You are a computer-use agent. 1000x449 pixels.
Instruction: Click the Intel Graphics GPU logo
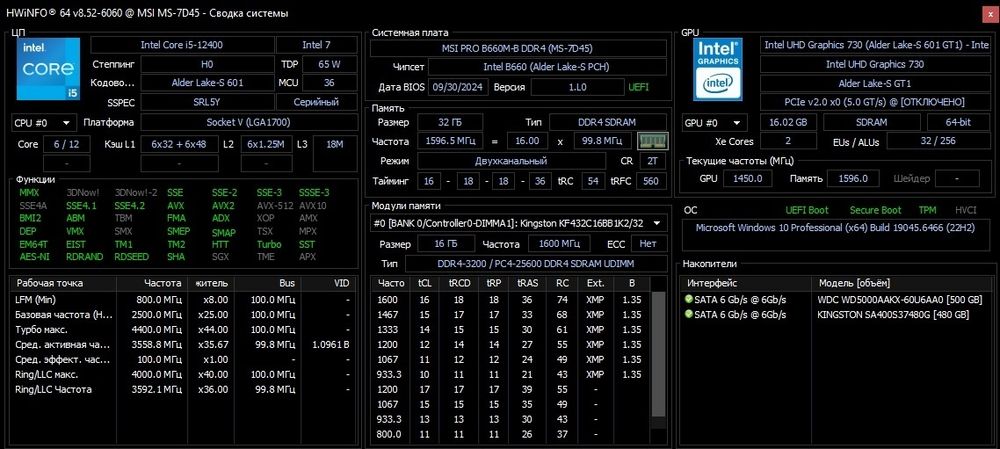coord(718,70)
